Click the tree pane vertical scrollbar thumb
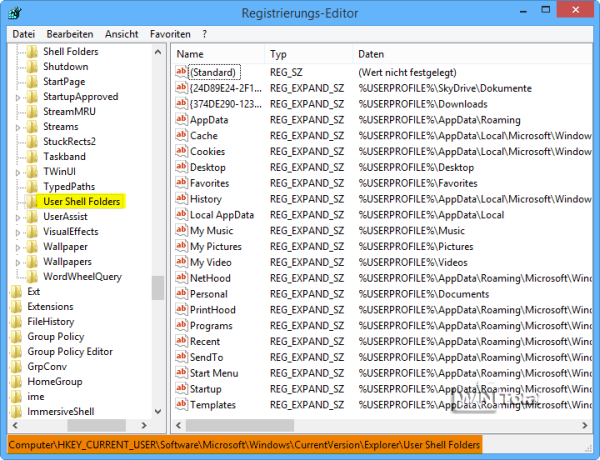Screen dimensions: 600x460 pyautogui.click(x=158, y=288)
